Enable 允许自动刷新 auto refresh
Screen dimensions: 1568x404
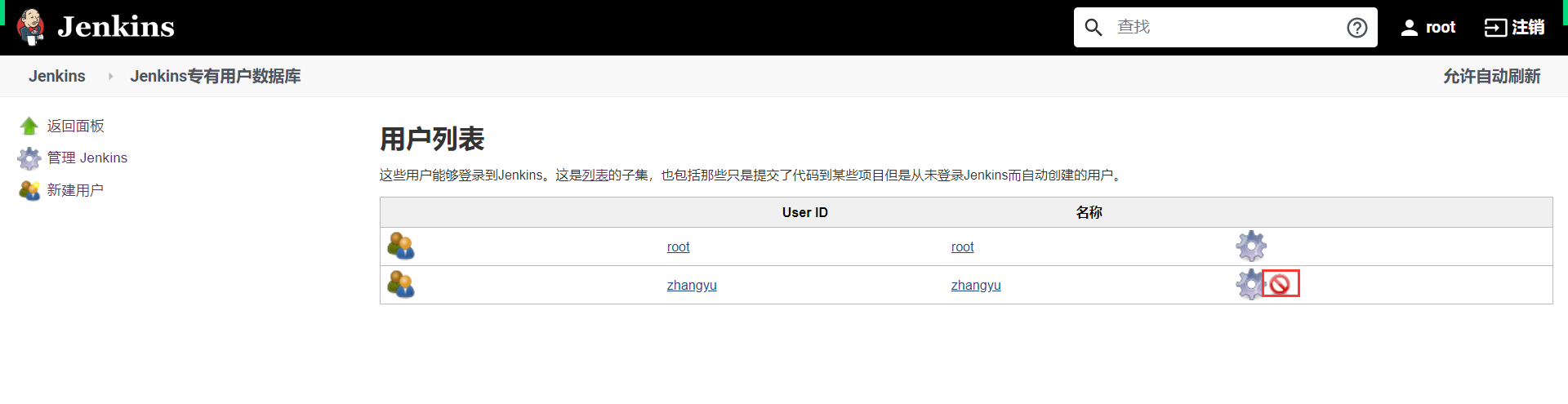(1491, 76)
